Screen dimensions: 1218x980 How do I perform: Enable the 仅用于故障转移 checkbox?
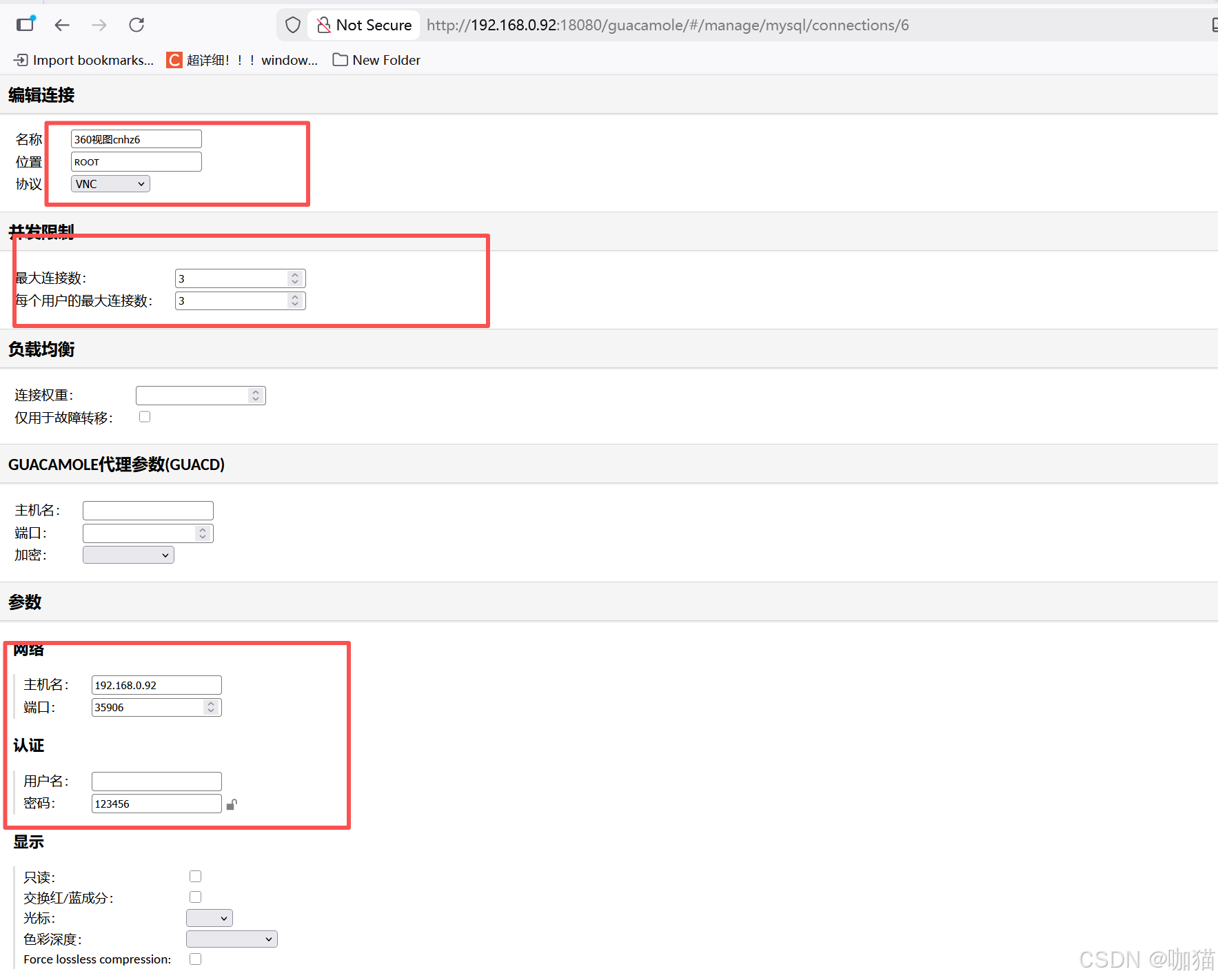coord(145,417)
